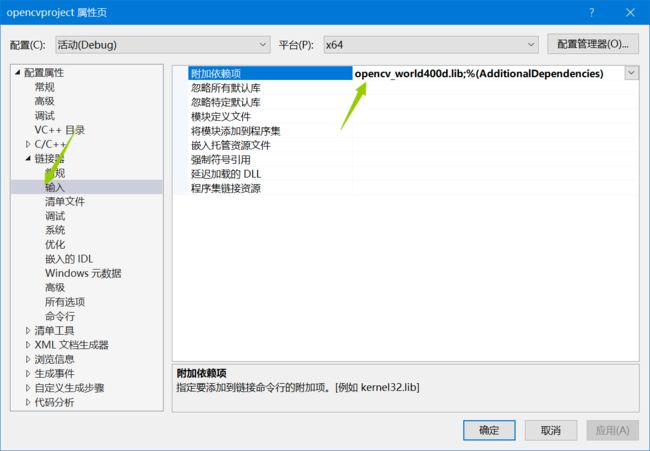Open the 附加依赖项 value dropdown arrow

(631, 73)
